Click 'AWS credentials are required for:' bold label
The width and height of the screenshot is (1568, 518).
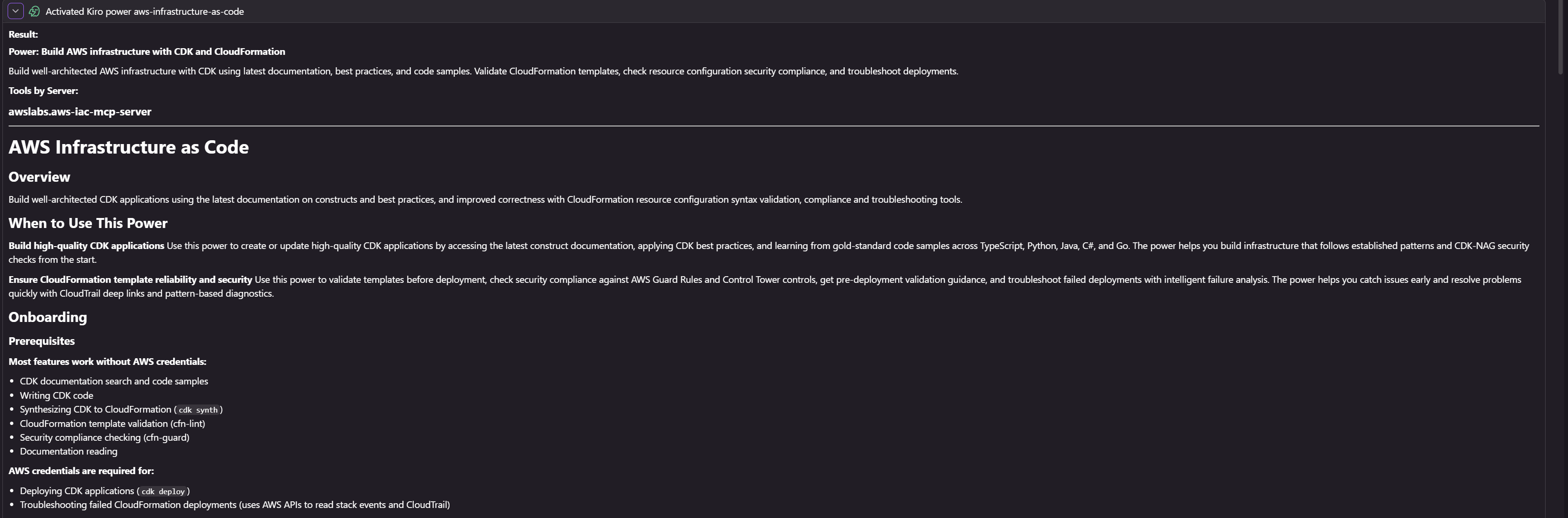(x=81, y=471)
